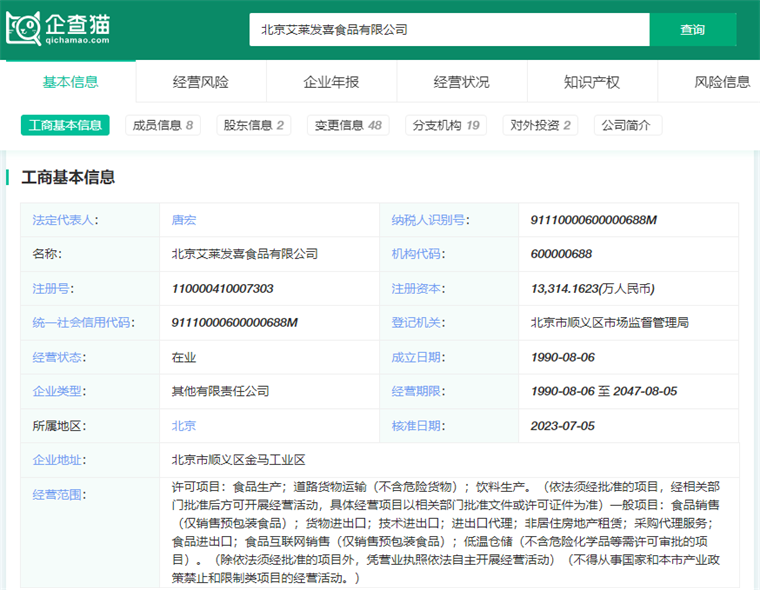760x590 pixels.
Task: Click the business scope description paragraph
Action: [446, 532]
